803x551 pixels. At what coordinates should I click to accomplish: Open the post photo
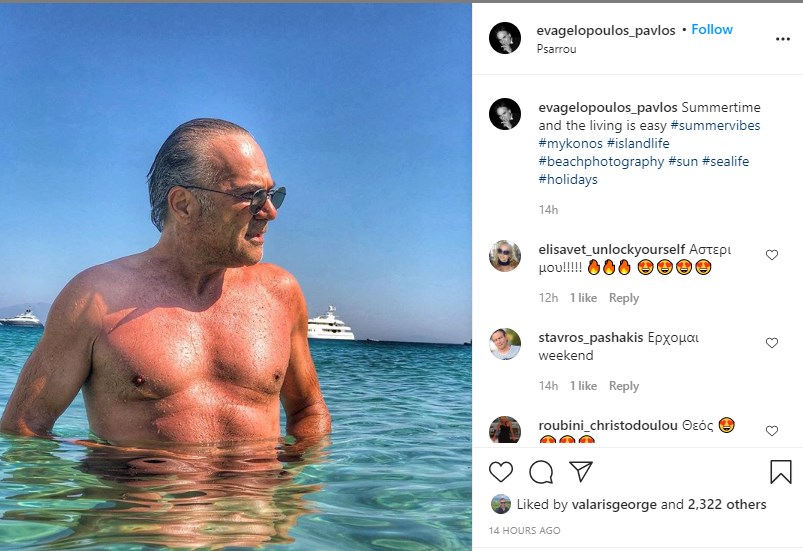coord(236,275)
